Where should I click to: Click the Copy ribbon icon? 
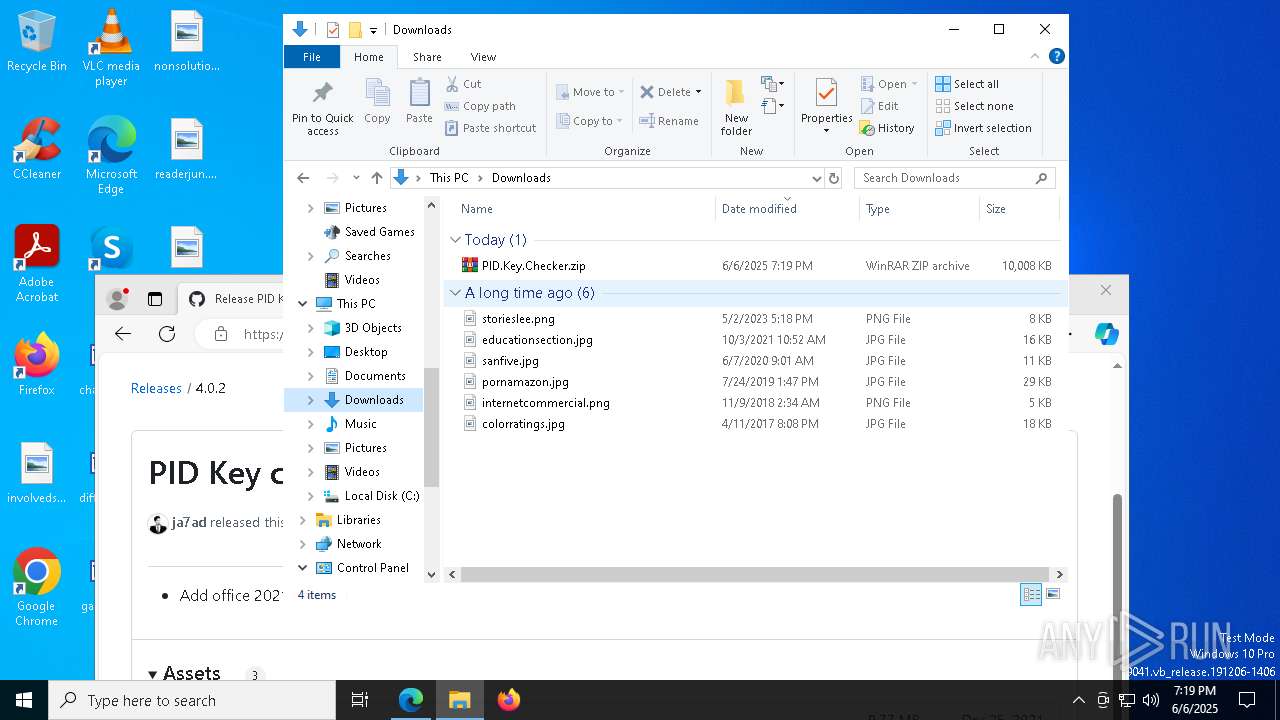377,101
